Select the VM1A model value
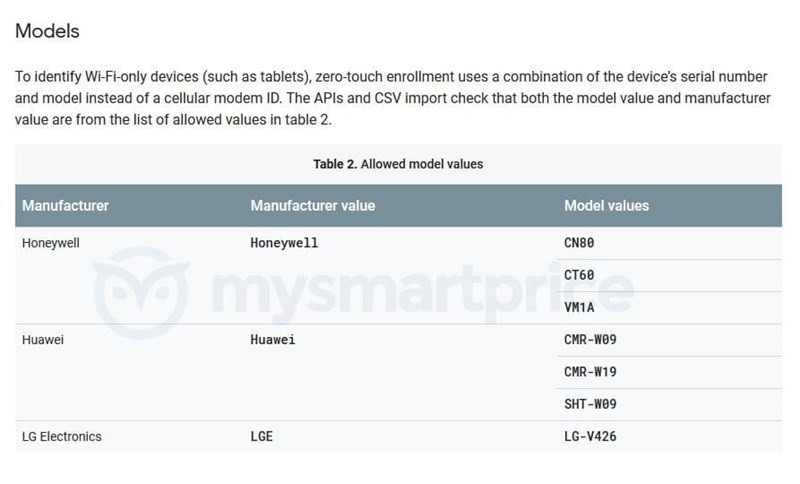 [x=580, y=307]
